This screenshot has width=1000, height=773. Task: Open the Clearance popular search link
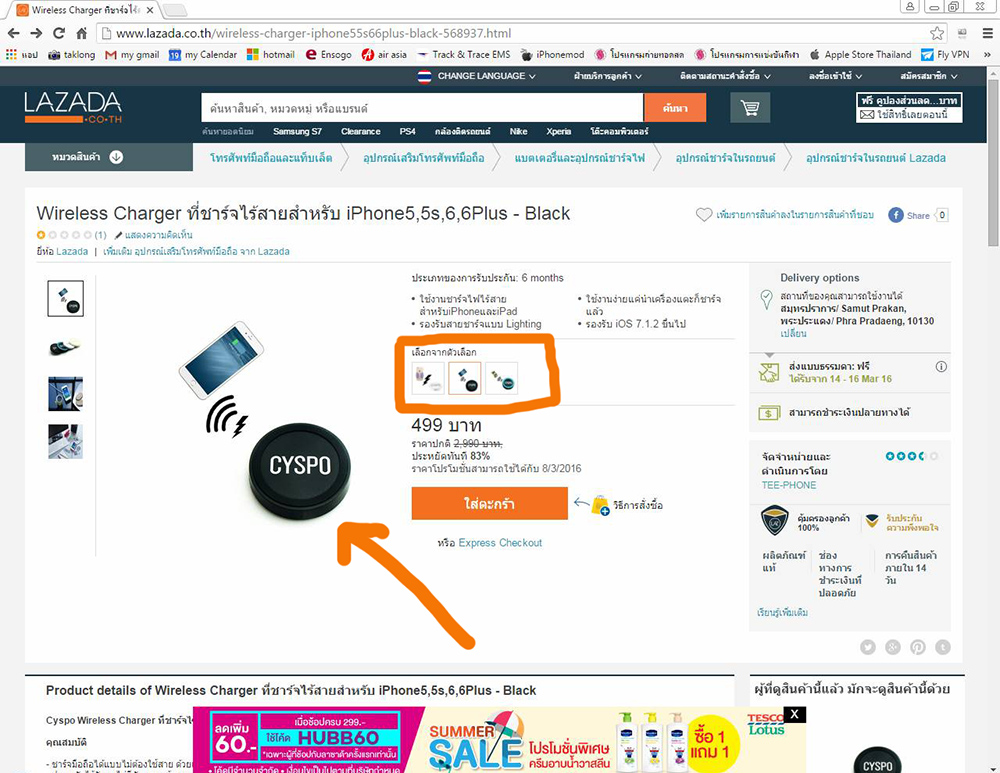pos(360,131)
